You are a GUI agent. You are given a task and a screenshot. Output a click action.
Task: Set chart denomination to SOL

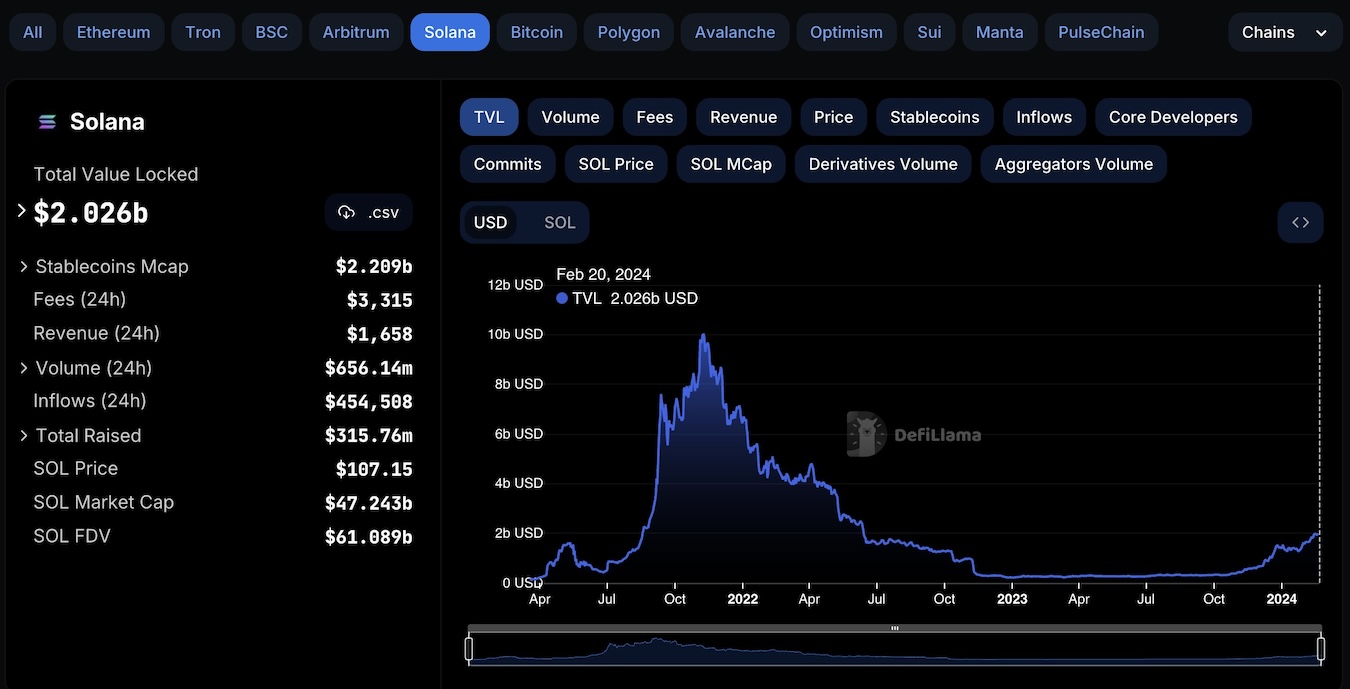click(560, 222)
